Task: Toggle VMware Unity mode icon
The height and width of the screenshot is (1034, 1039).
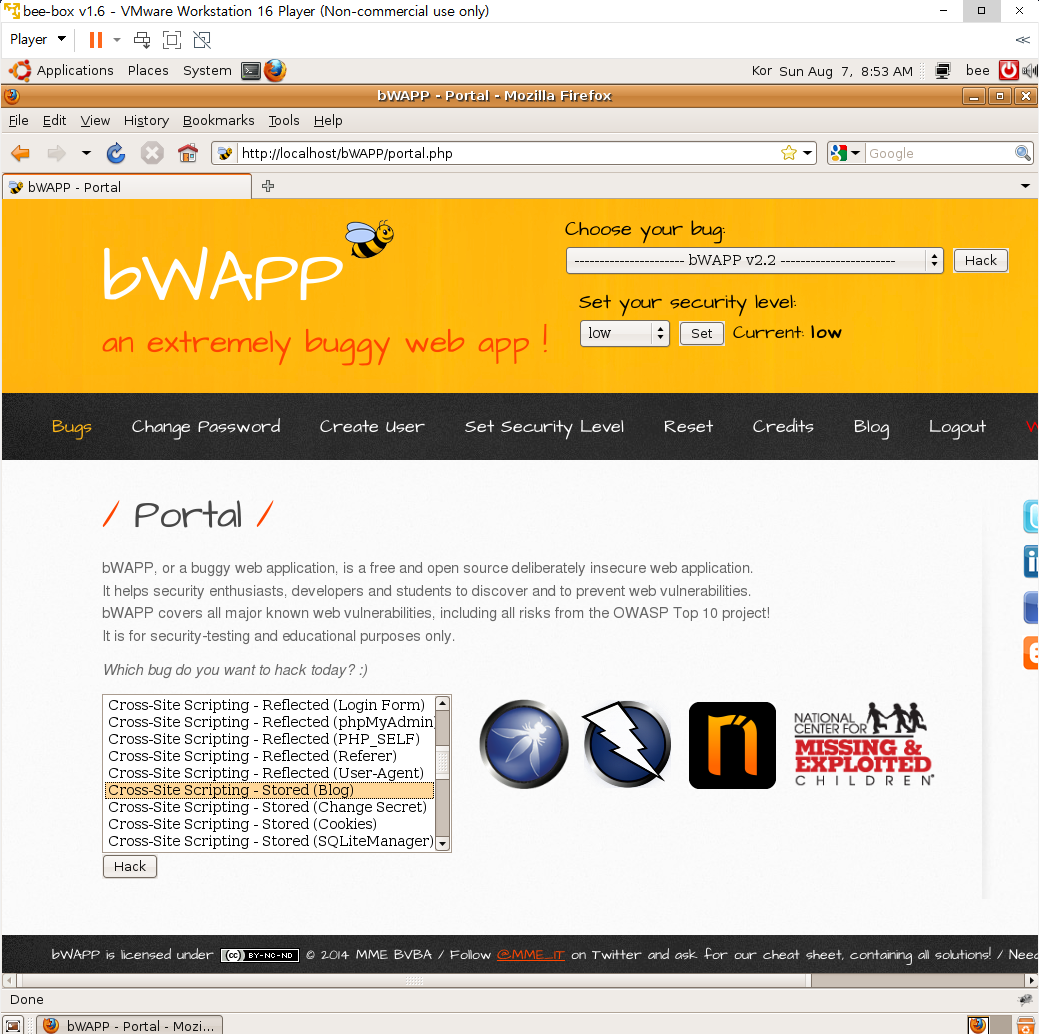Action: [202, 40]
